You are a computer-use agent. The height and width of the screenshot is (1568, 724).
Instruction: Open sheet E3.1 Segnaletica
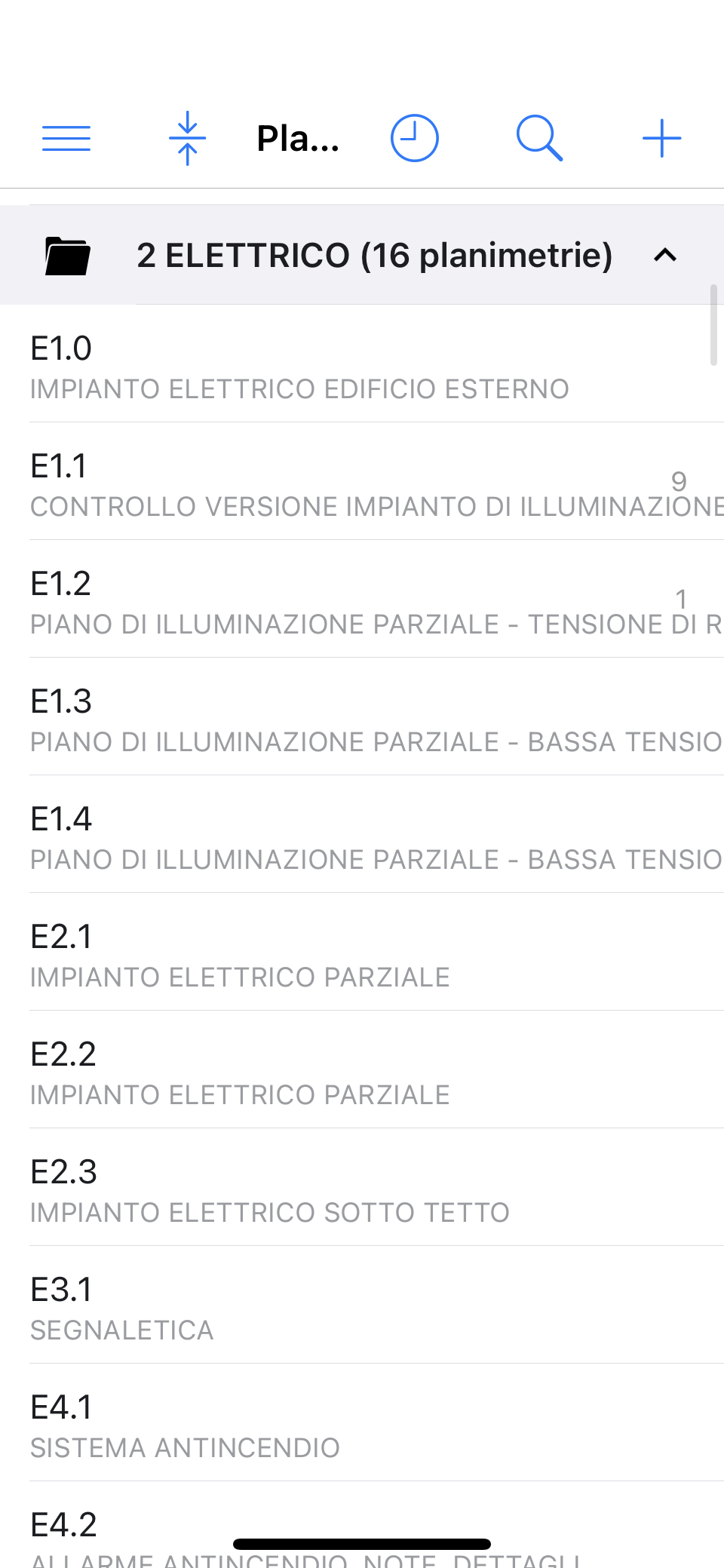click(362, 1305)
